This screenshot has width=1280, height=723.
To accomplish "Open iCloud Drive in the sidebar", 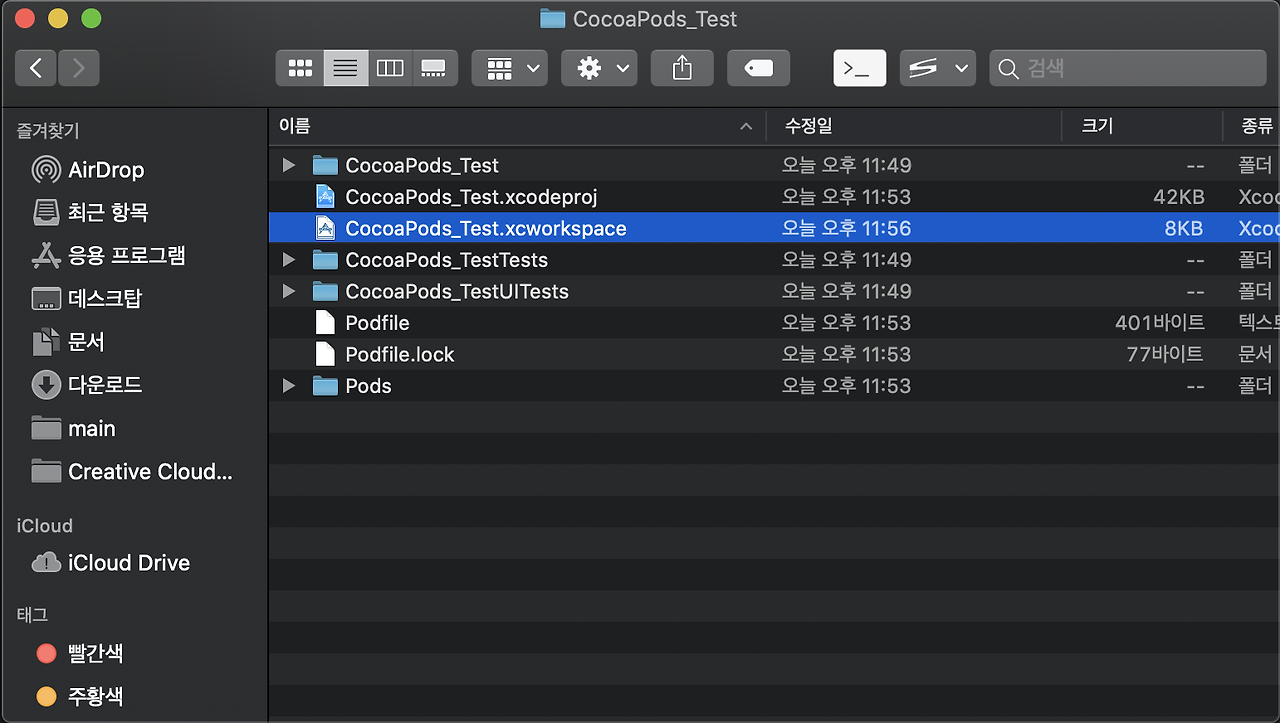I will pos(110,563).
